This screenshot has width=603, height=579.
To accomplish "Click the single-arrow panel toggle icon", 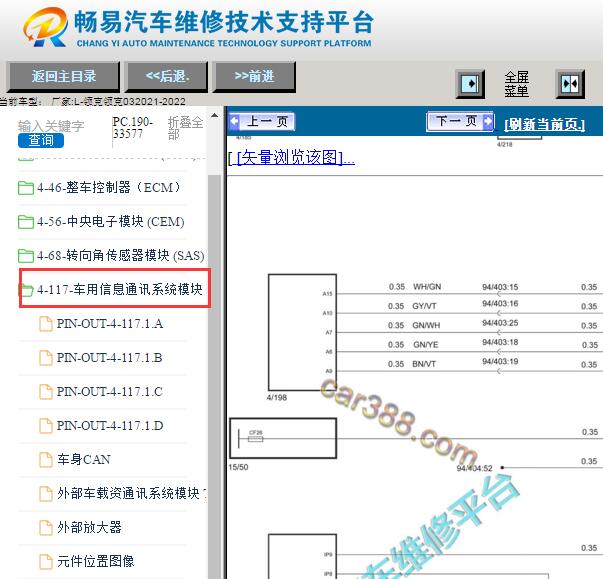I will click(470, 84).
